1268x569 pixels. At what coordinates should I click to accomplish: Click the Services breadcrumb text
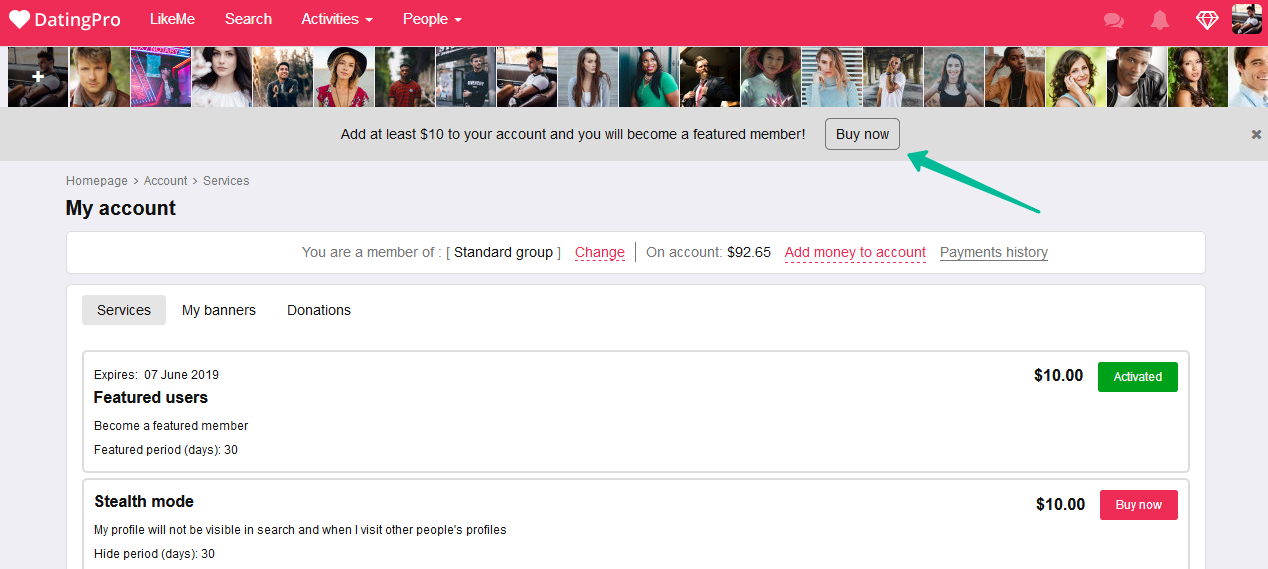coord(226,181)
